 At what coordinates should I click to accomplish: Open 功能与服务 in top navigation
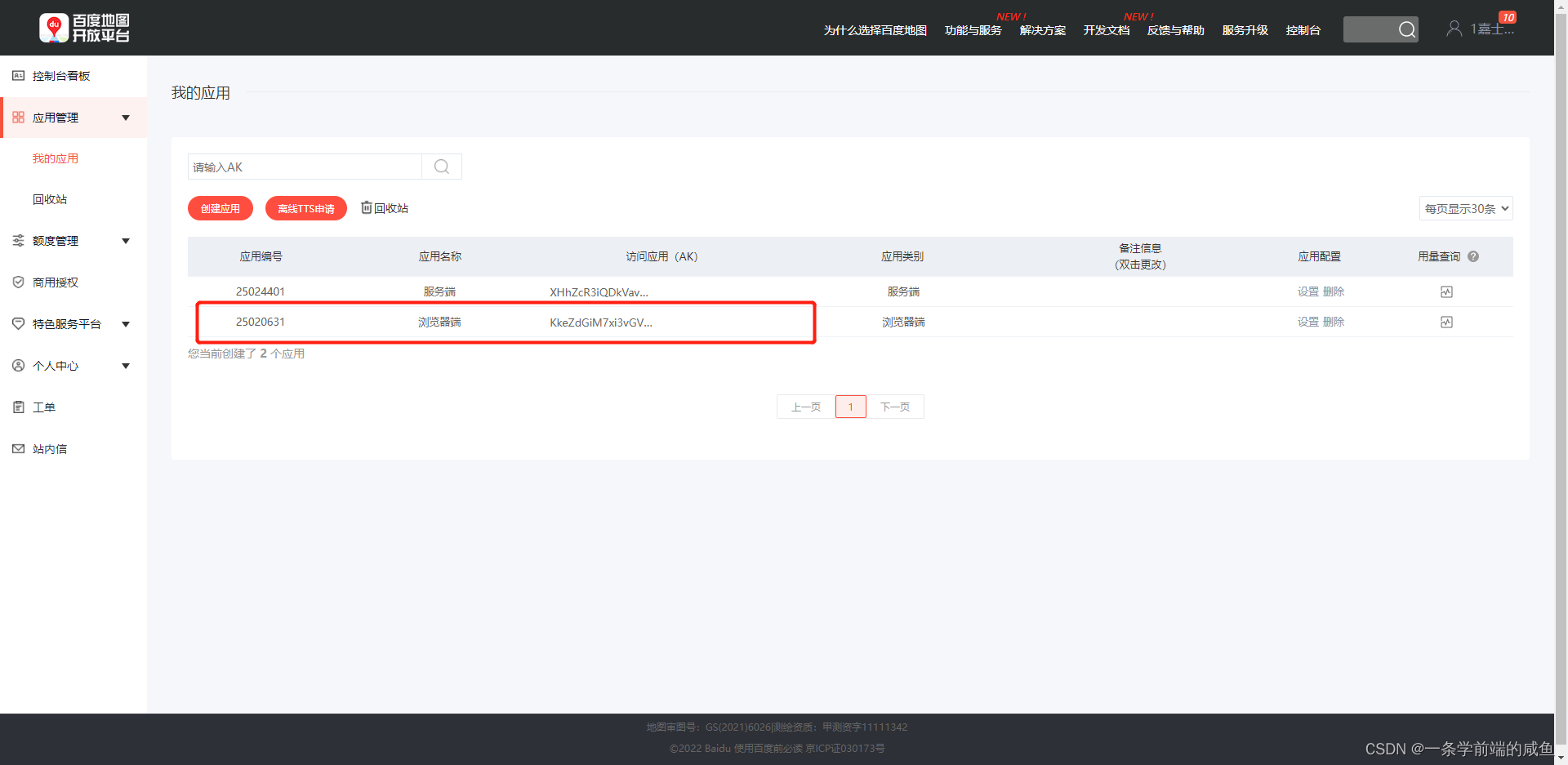pyautogui.click(x=973, y=30)
